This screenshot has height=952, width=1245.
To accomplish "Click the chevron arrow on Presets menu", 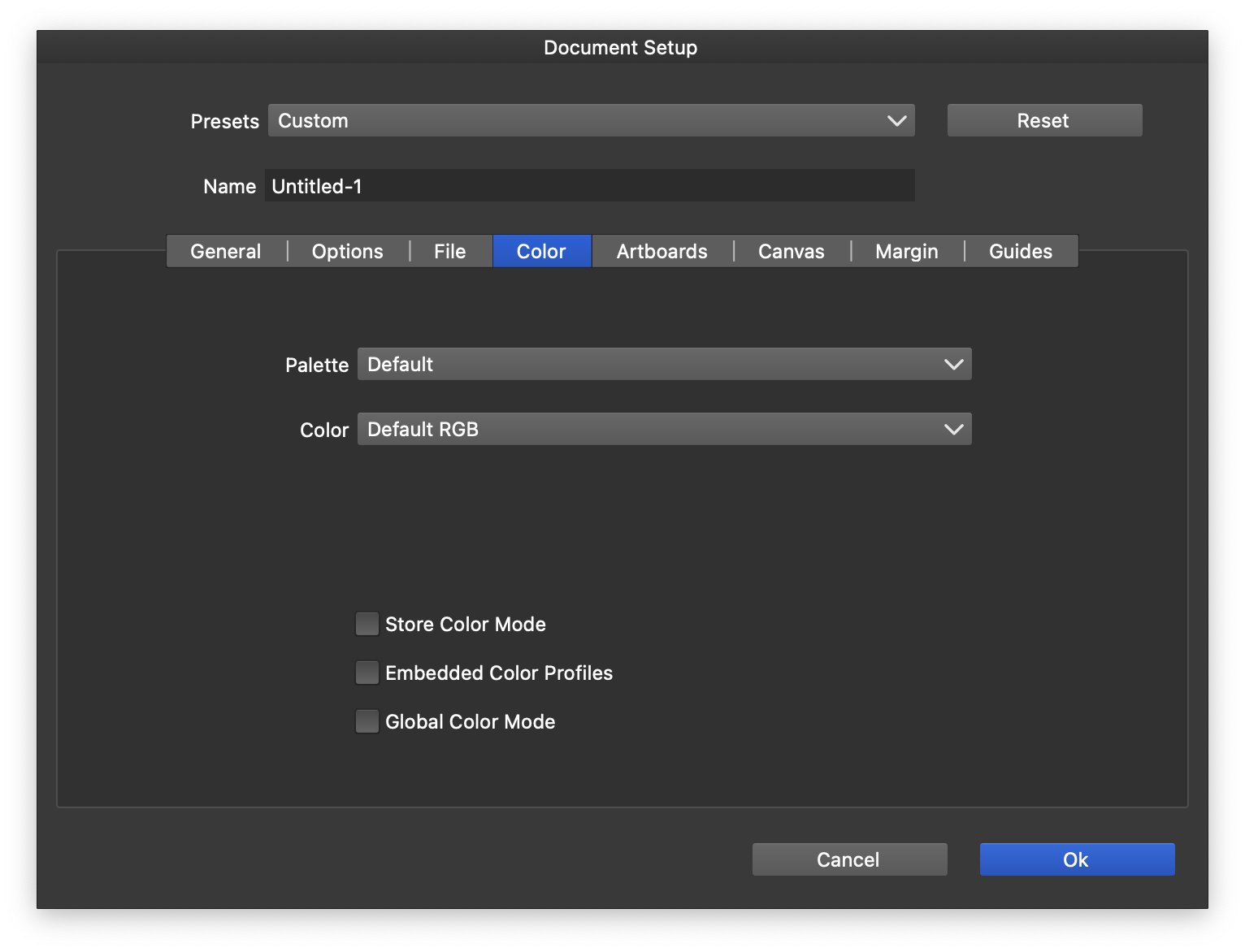I will 896,121.
